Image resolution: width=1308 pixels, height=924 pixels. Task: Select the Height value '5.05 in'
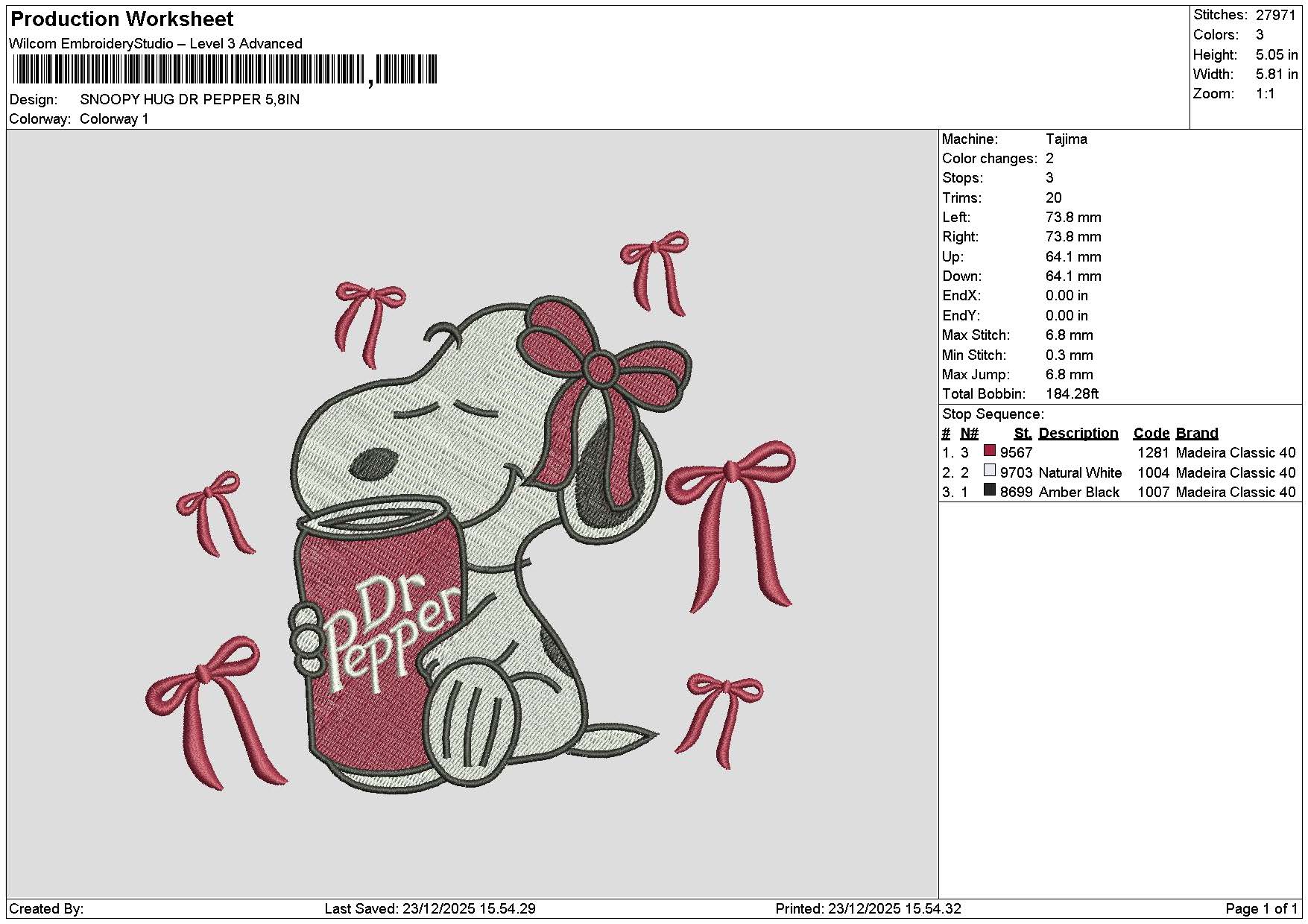pyautogui.click(x=1277, y=55)
